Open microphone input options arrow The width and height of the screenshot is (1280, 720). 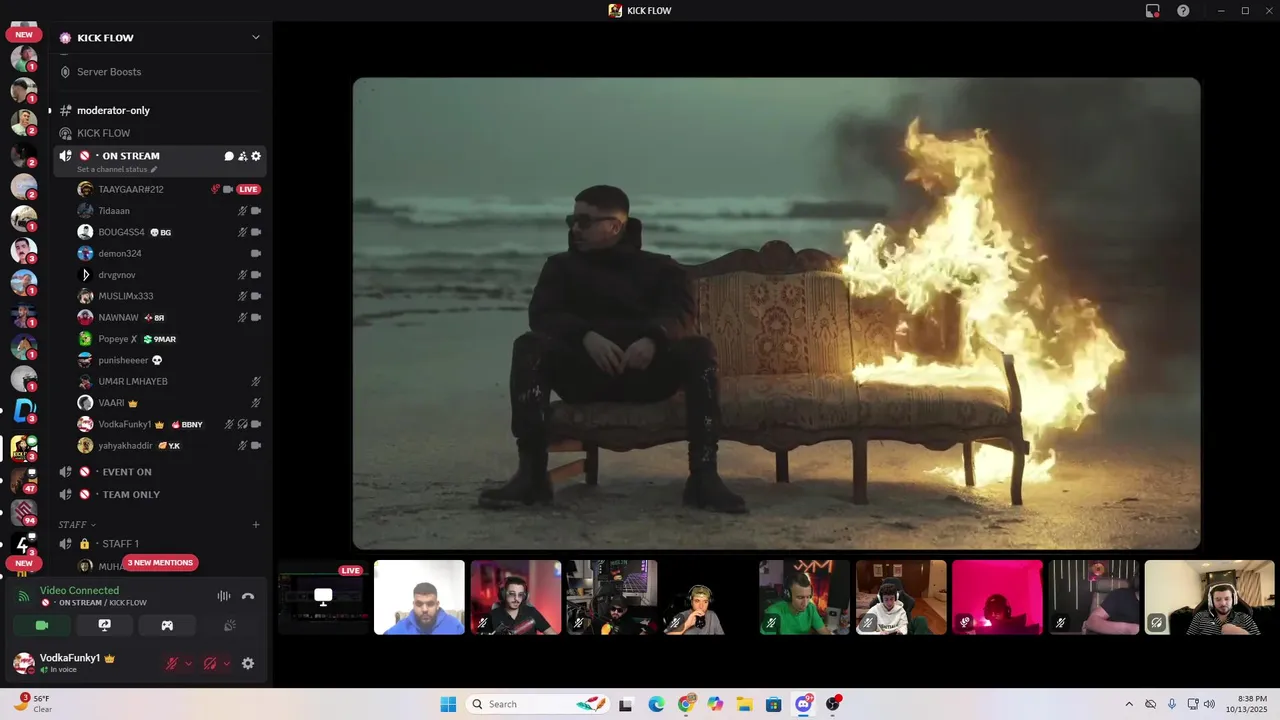tap(189, 663)
